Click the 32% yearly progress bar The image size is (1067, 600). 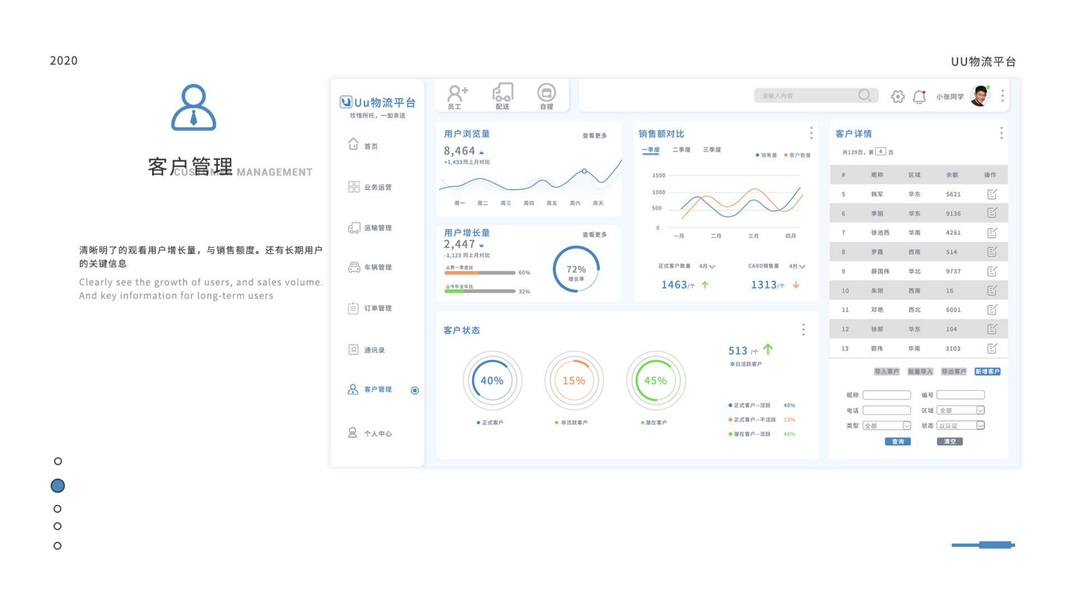click(x=480, y=291)
